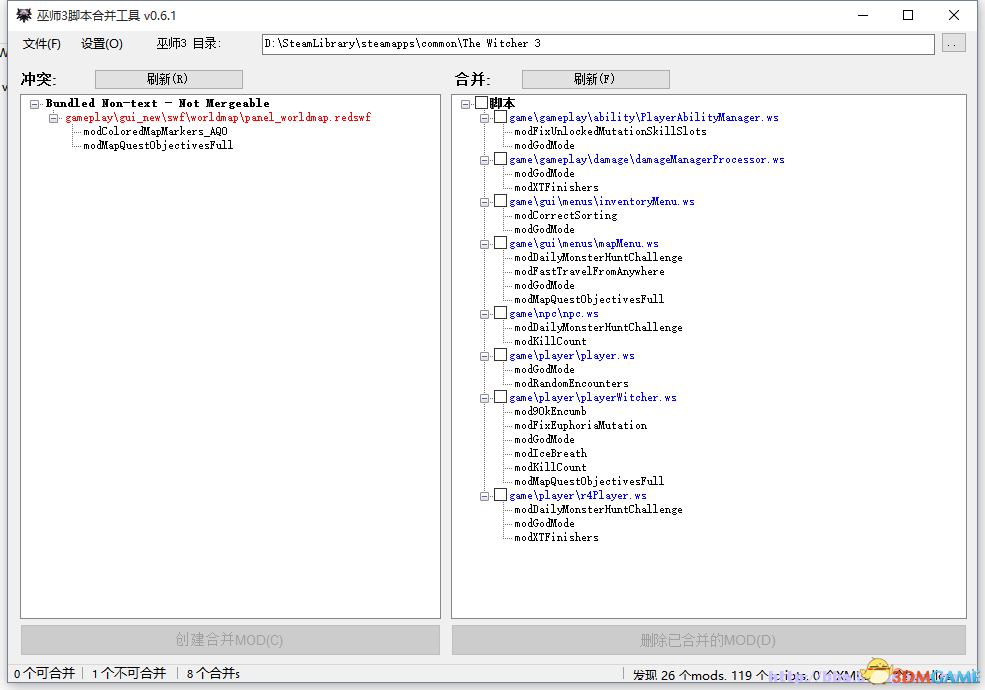Click the Witcher 3 Script Merger app icon

(x=24, y=15)
